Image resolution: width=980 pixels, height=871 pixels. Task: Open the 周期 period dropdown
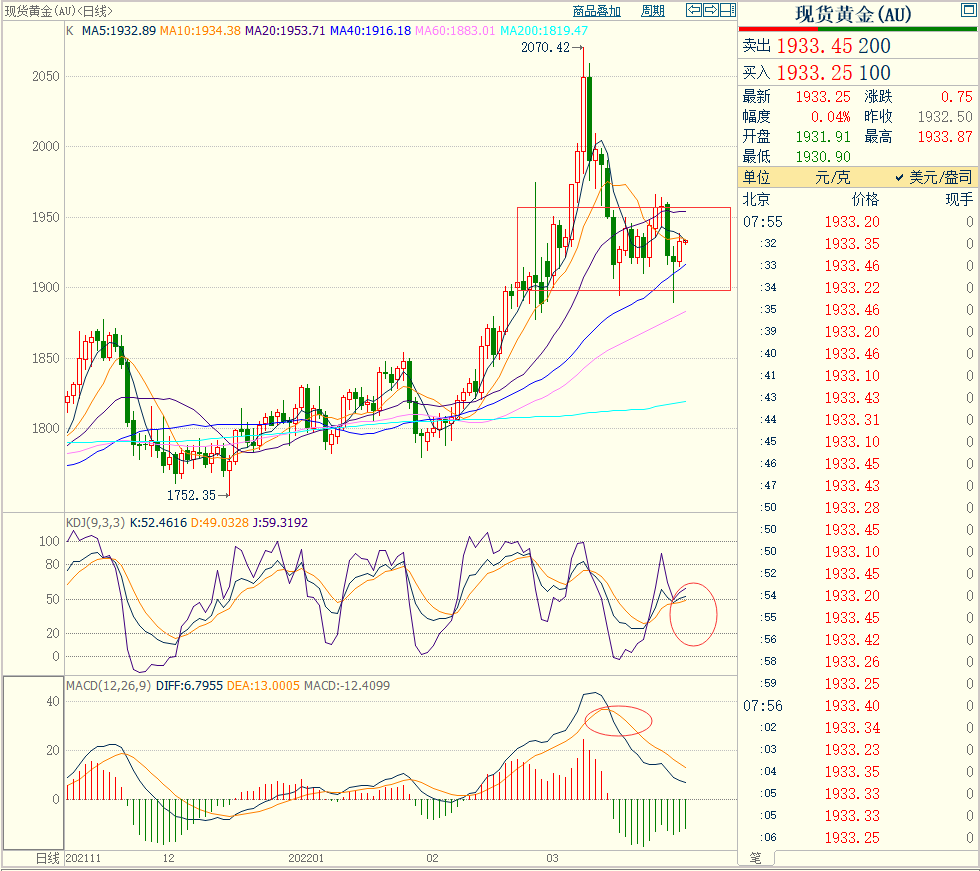[652, 11]
